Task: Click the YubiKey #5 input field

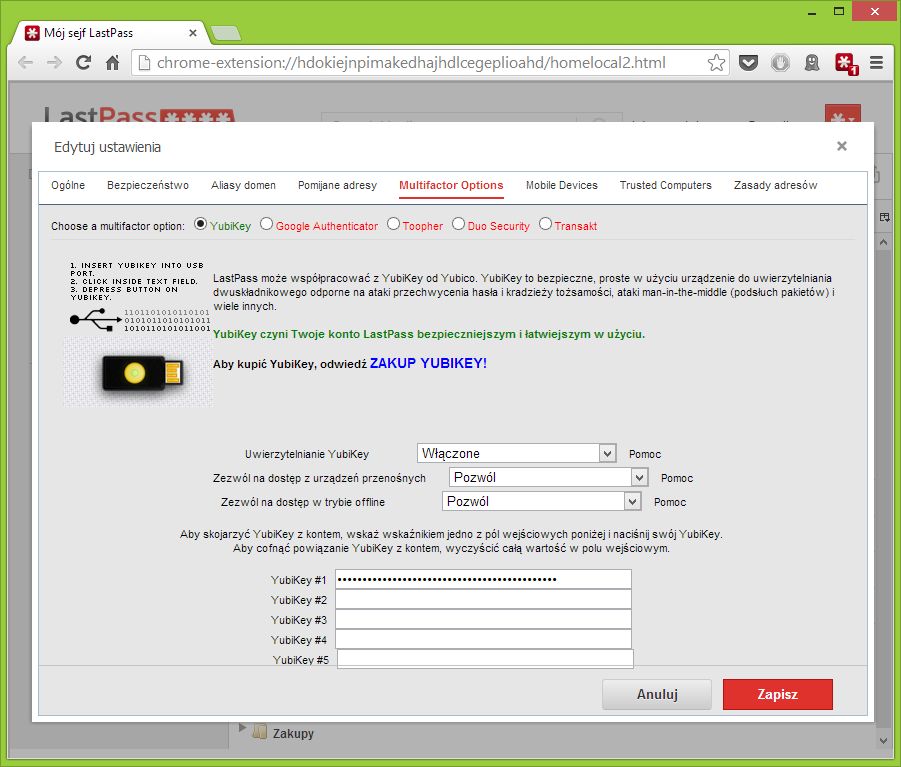Action: tap(485, 658)
